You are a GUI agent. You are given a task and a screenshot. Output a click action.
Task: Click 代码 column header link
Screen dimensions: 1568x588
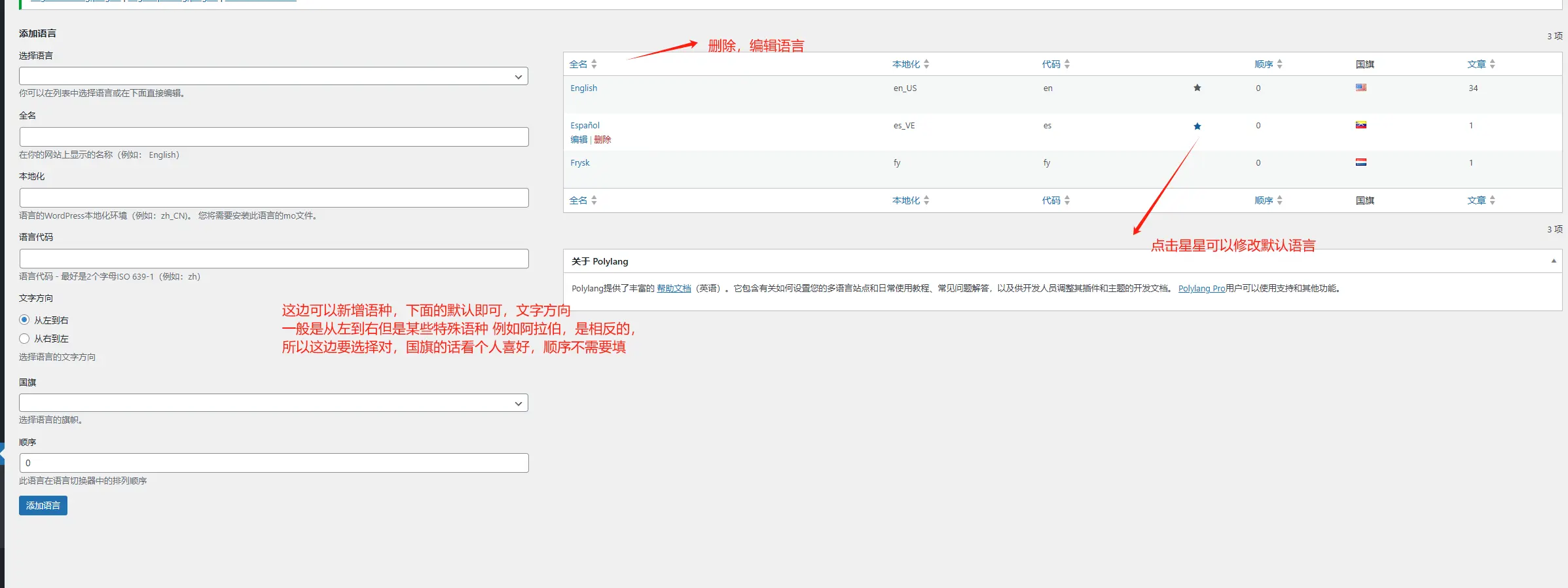point(1051,64)
